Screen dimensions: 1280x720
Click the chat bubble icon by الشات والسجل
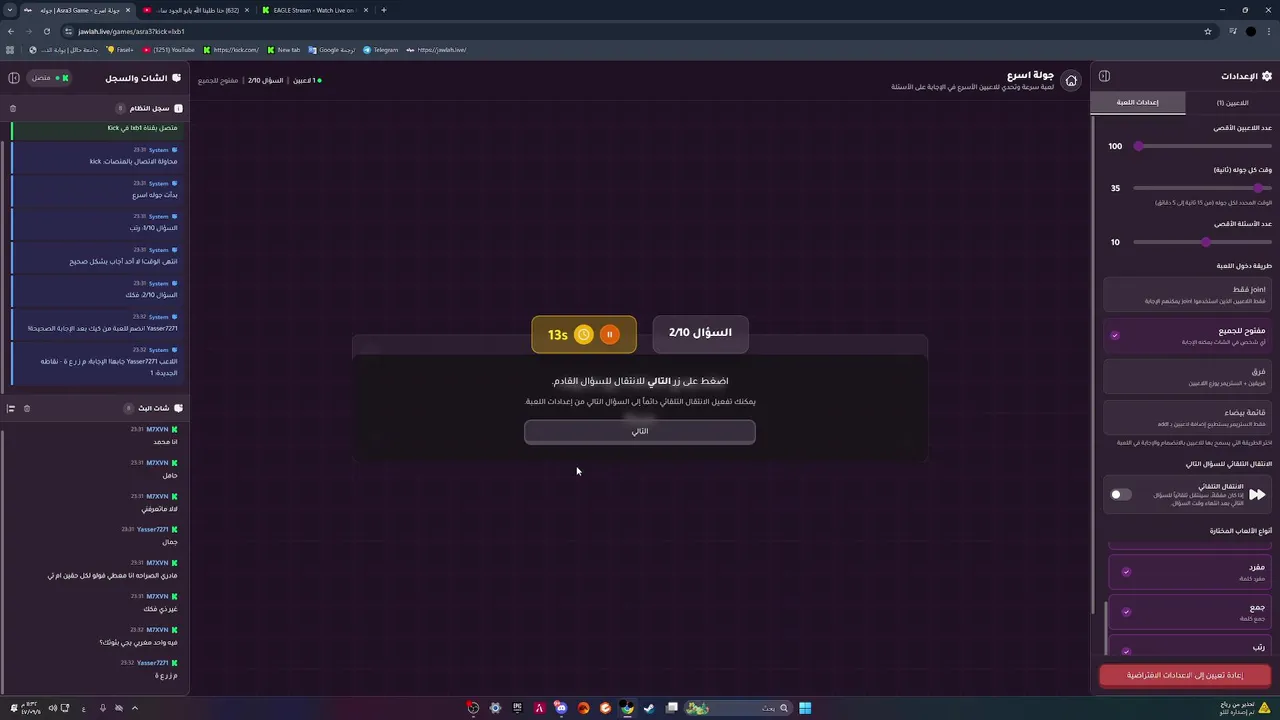[x=177, y=77]
